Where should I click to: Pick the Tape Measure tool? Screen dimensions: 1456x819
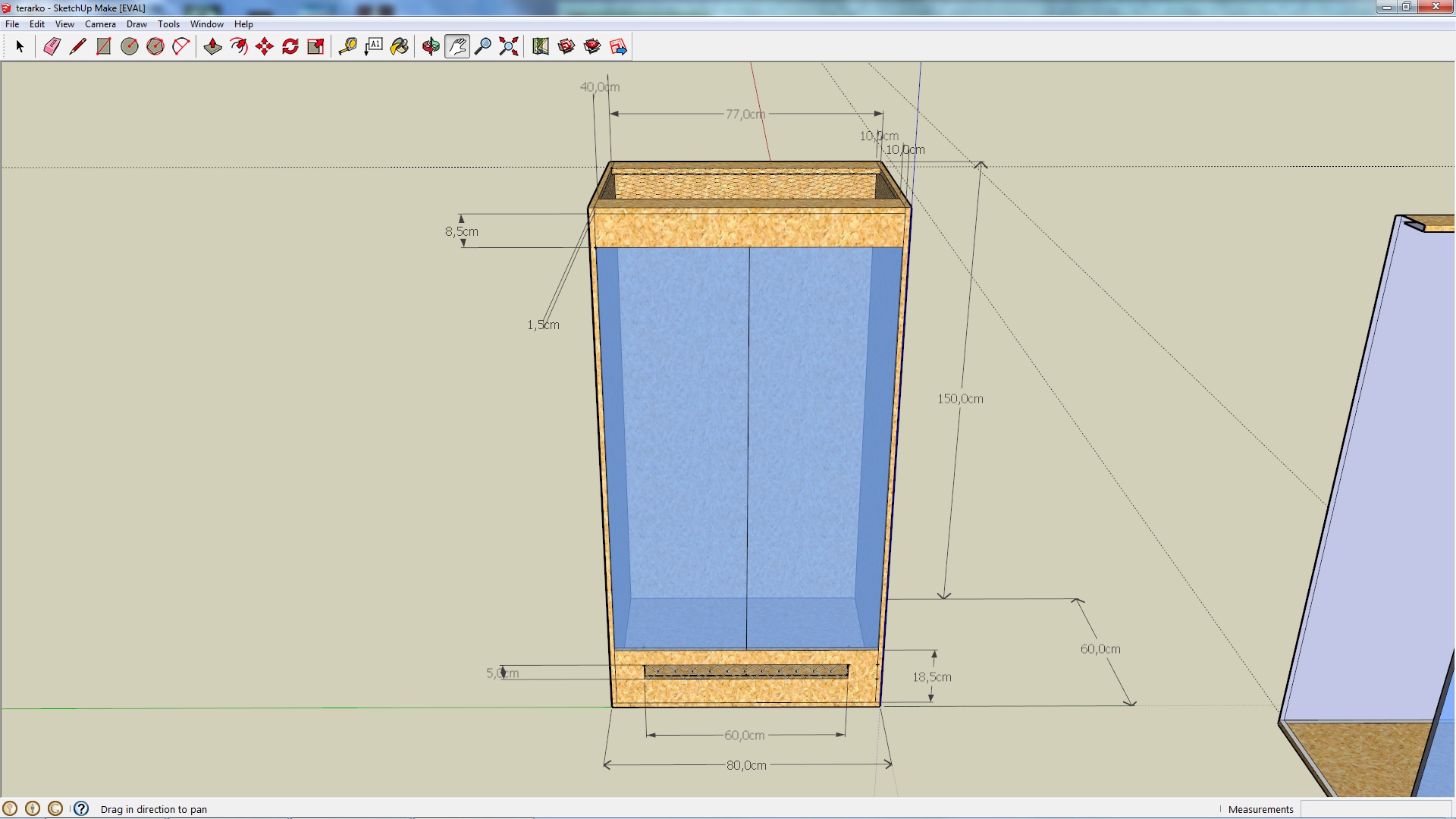(x=348, y=47)
